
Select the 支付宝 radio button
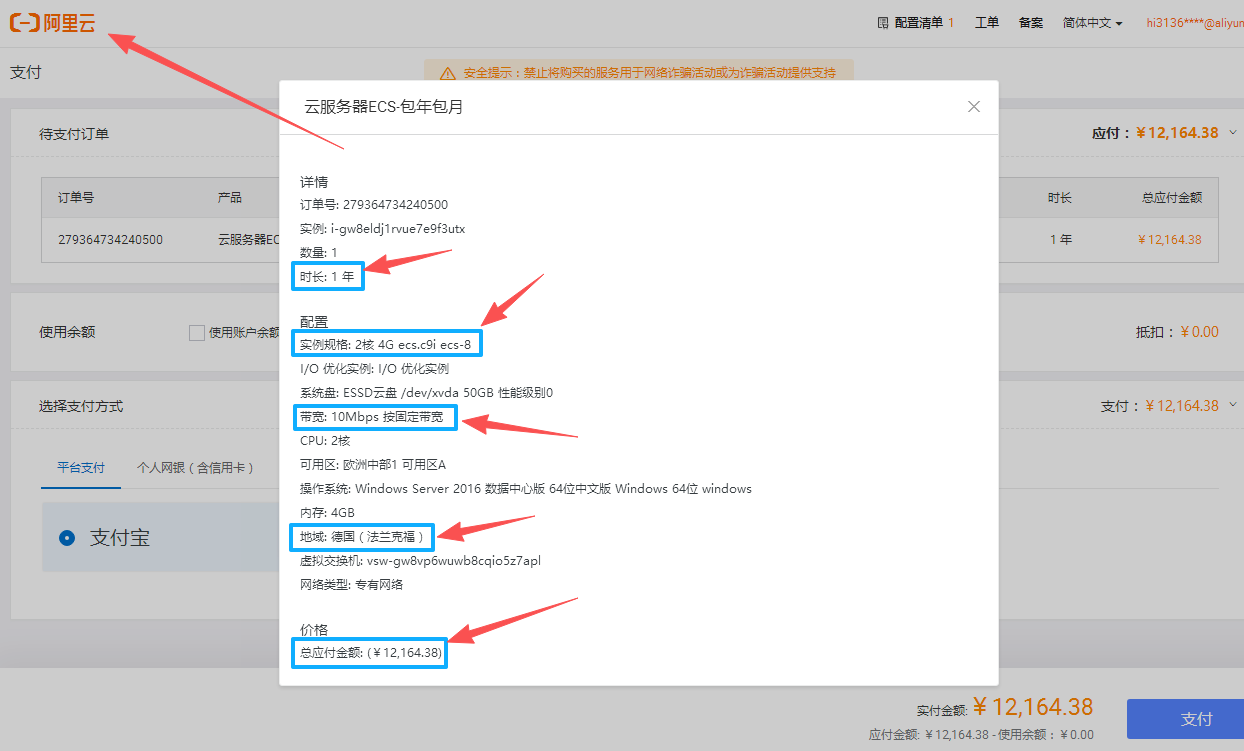click(67, 538)
